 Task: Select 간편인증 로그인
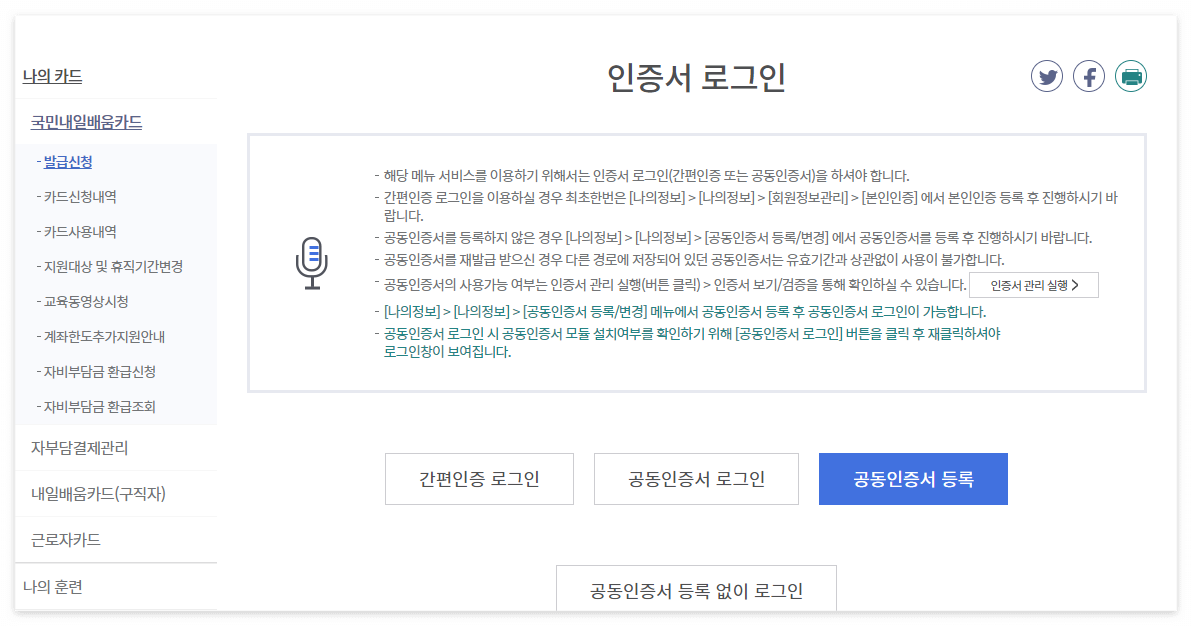coord(479,479)
